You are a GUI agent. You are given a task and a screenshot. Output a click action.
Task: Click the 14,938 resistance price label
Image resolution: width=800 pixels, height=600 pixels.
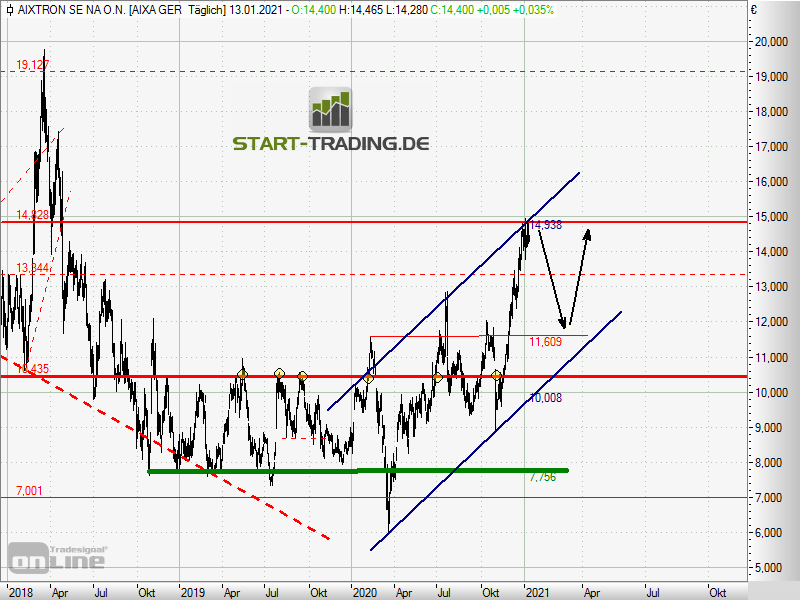coord(545,226)
